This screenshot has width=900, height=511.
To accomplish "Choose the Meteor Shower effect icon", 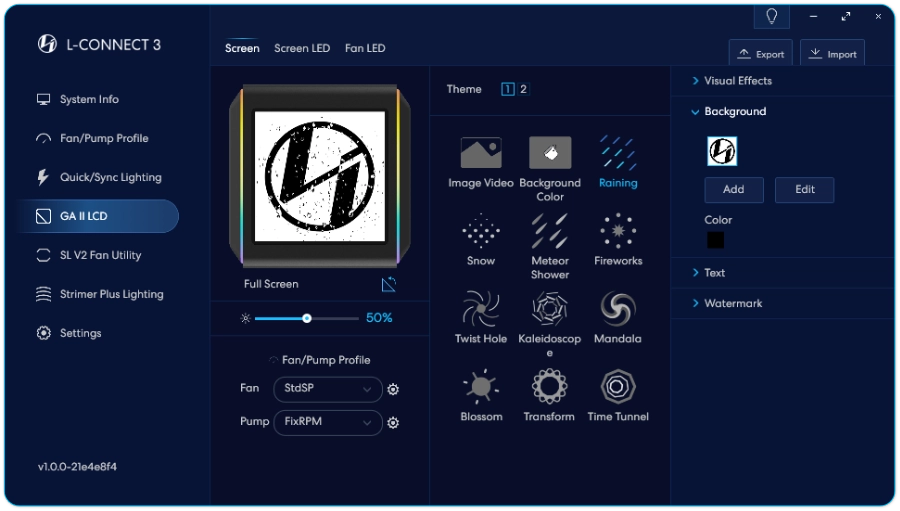I will click(x=550, y=231).
